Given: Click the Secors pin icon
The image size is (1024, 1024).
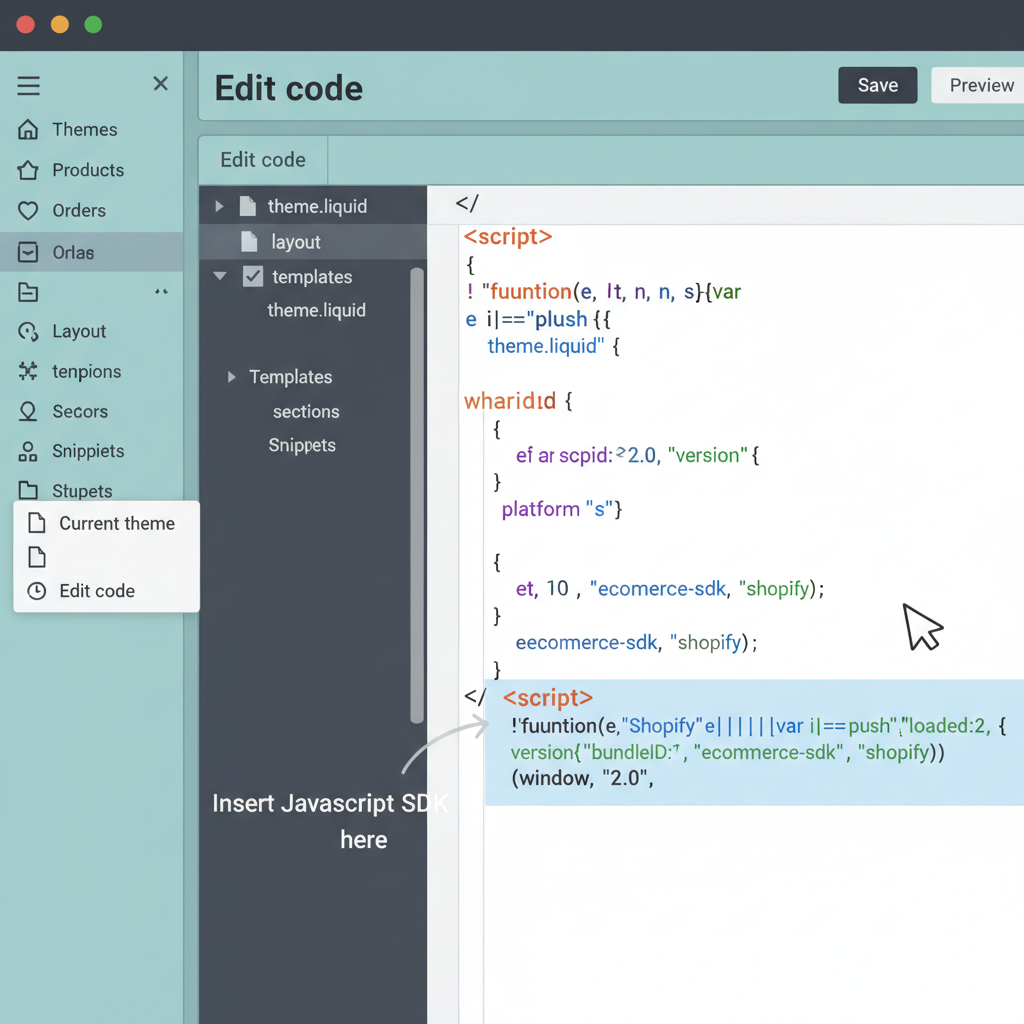Looking at the screenshot, I should tap(28, 411).
